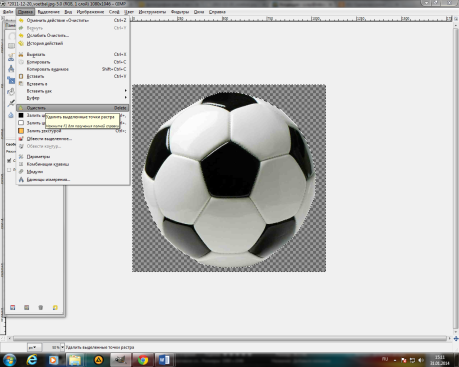Expand the 'Вставить как' submenu
Image resolution: width=459 pixels, height=367 pixels.
coord(73,91)
